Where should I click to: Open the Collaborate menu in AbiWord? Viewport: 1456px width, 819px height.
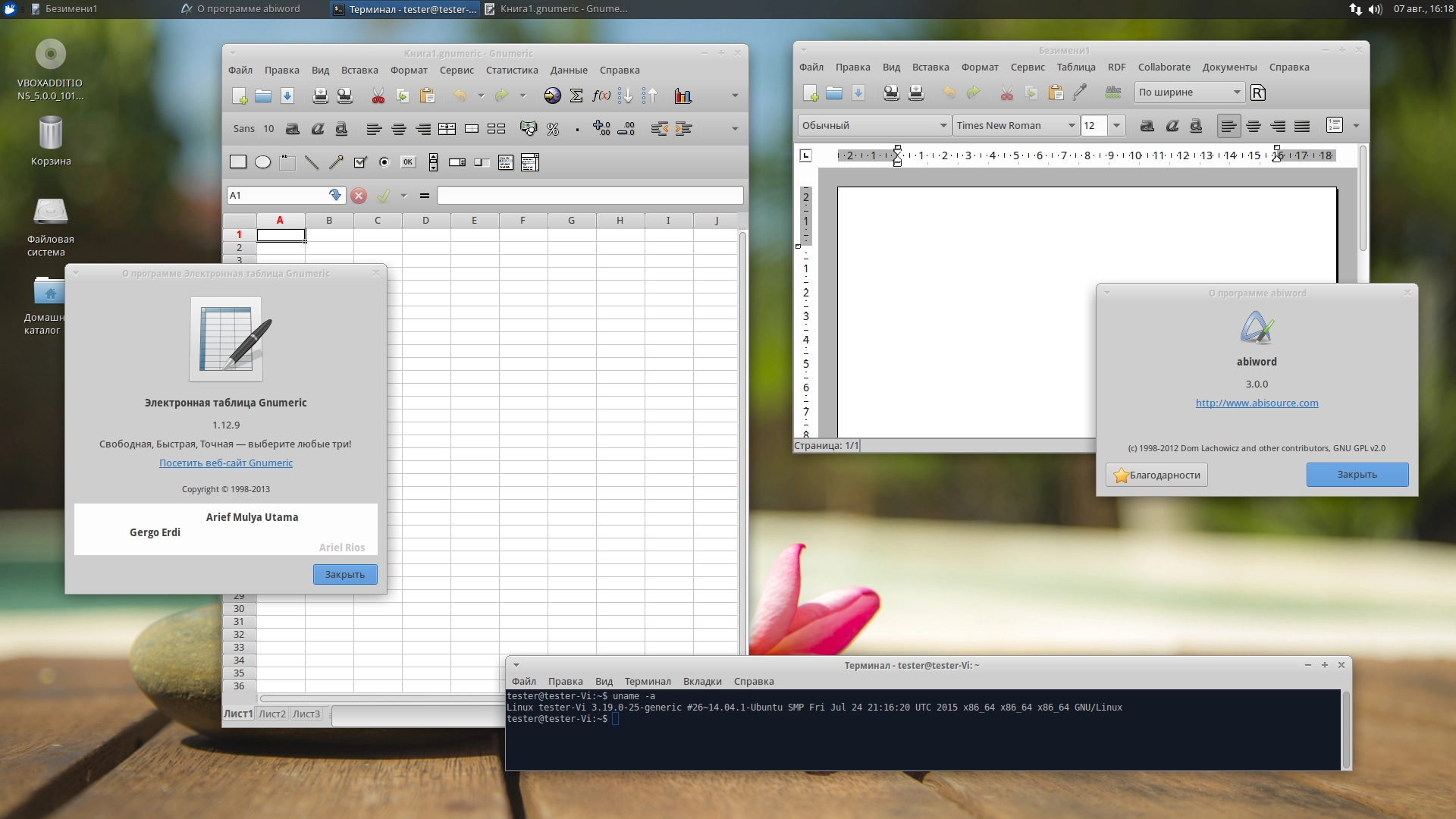[x=1164, y=67]
